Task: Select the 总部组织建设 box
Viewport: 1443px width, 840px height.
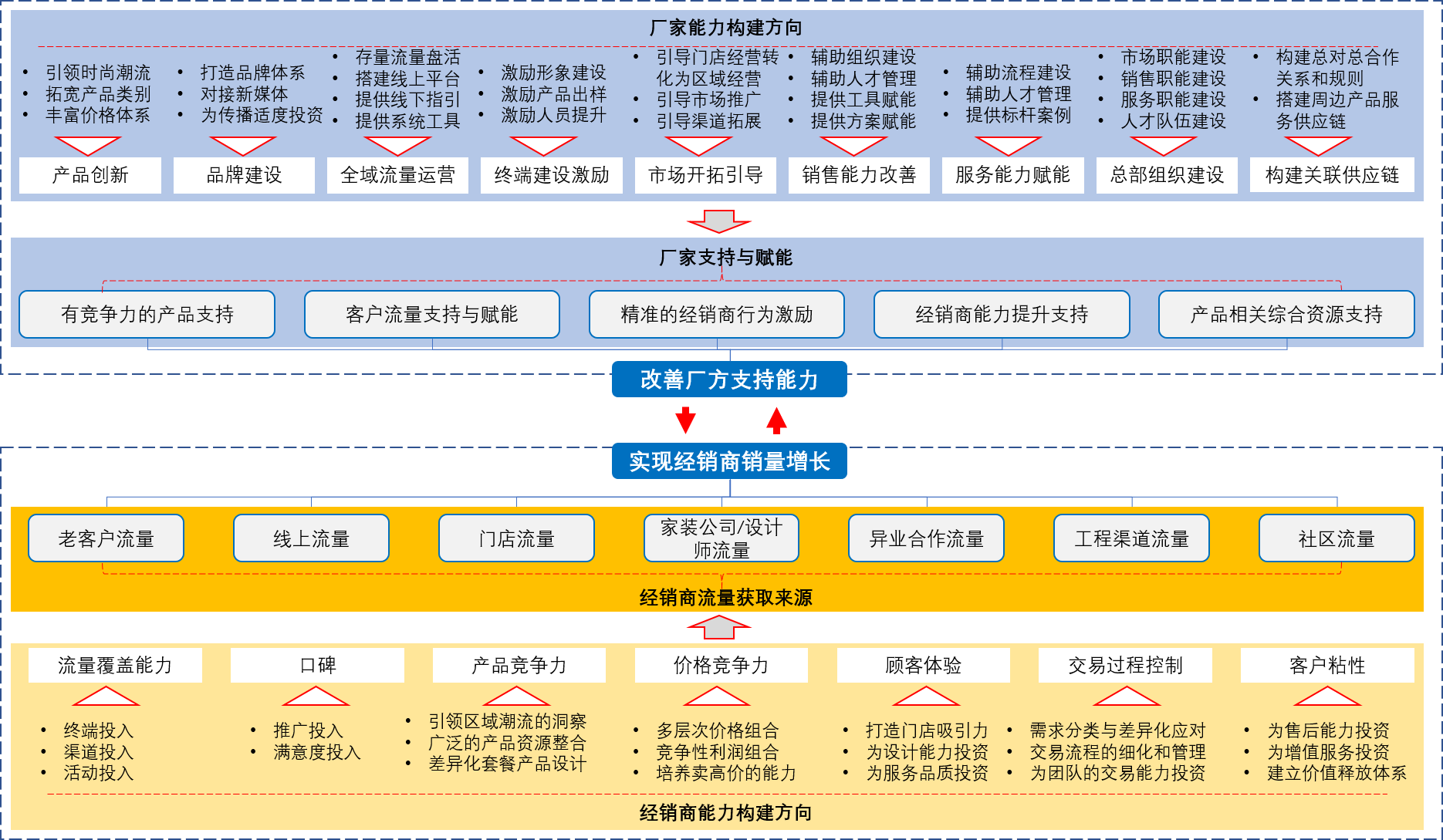Action: tap(1167, 175)
